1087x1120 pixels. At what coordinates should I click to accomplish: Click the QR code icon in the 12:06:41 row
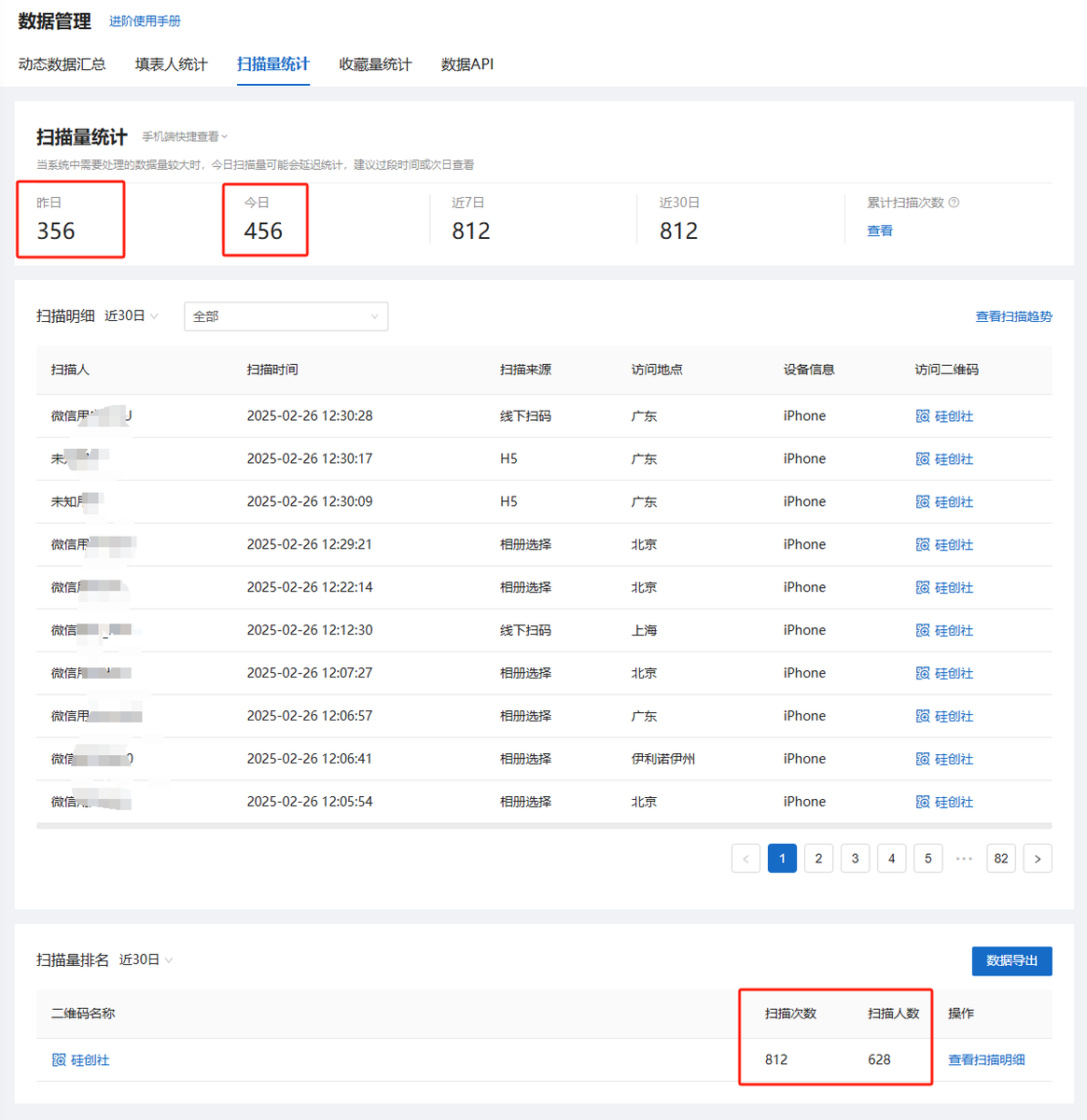(x=923, y=760)
